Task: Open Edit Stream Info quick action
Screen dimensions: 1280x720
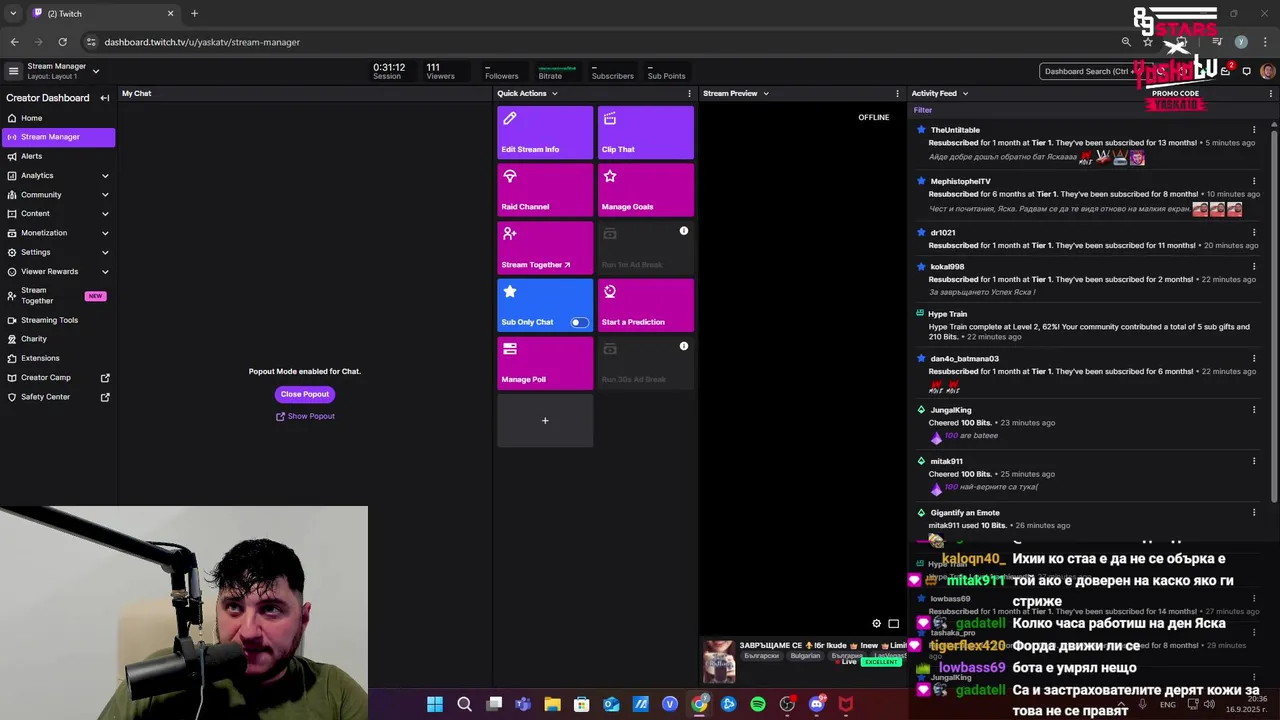Action: tap(545, 133)
